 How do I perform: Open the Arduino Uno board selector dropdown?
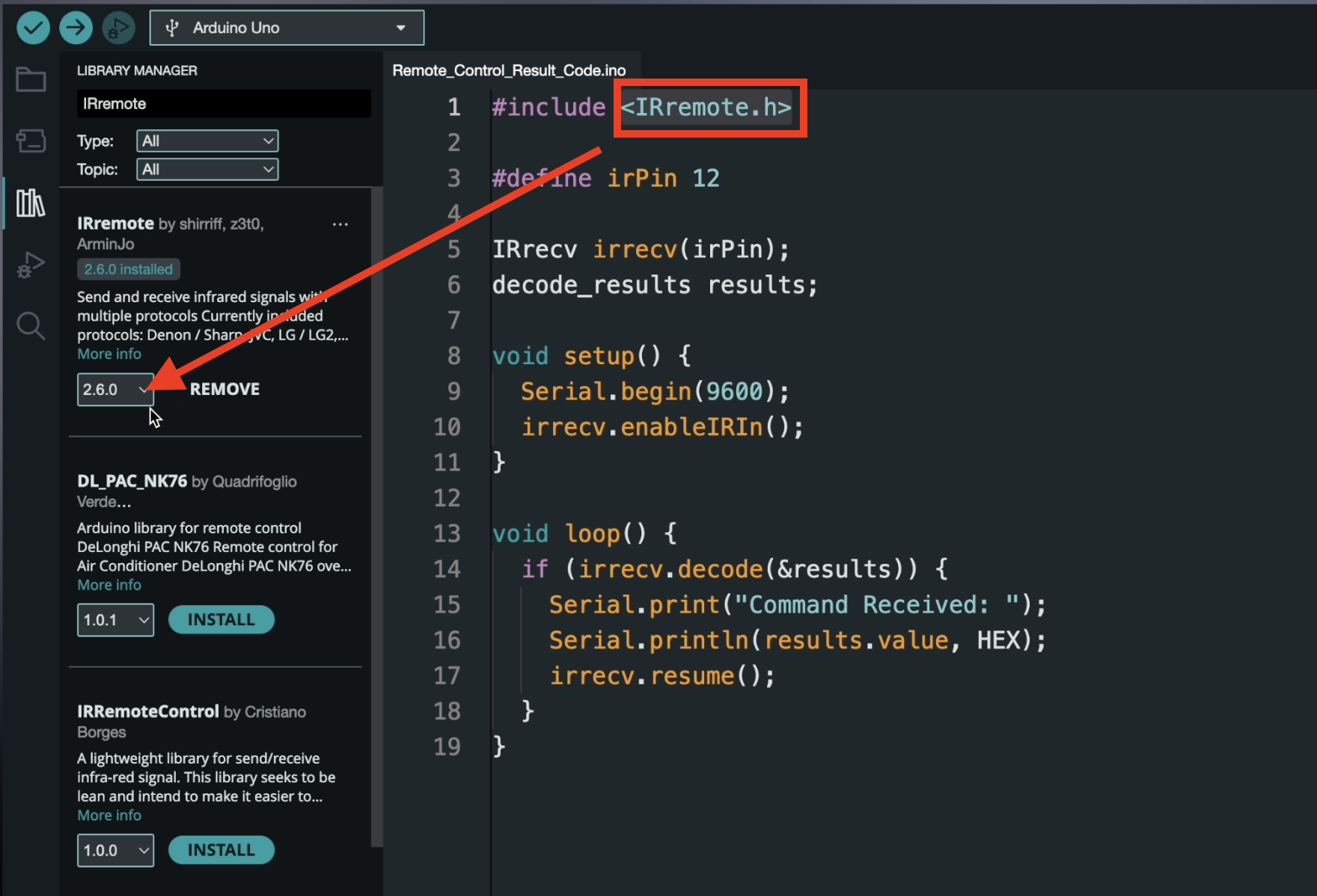[x=287, y=28]
